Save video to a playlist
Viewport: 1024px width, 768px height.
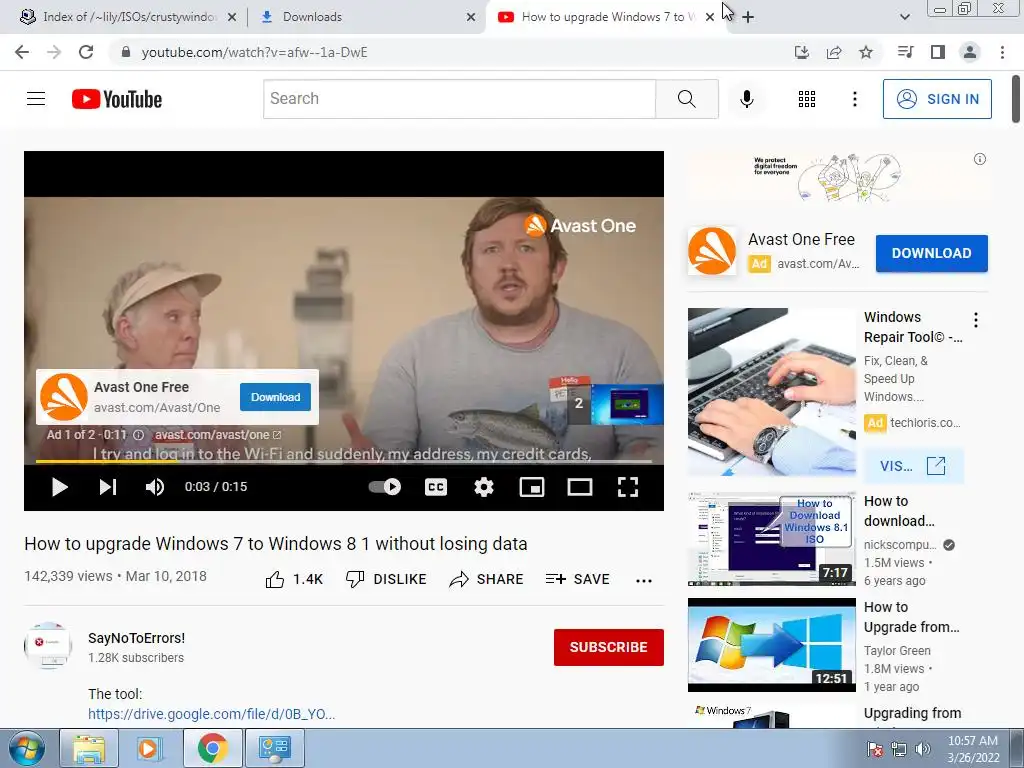[x=577, y=579]
